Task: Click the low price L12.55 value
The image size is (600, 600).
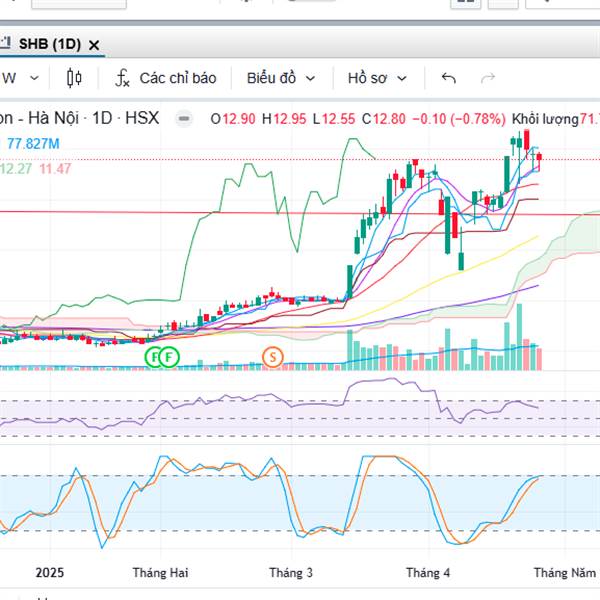Action: pyautogui.click(x=334, y=119)
